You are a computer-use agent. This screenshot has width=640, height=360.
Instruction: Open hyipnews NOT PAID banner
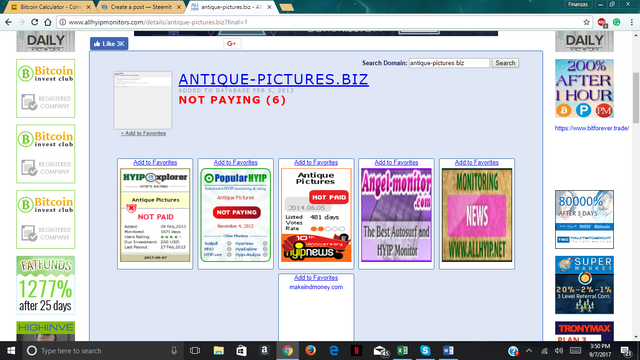(316, 215)
